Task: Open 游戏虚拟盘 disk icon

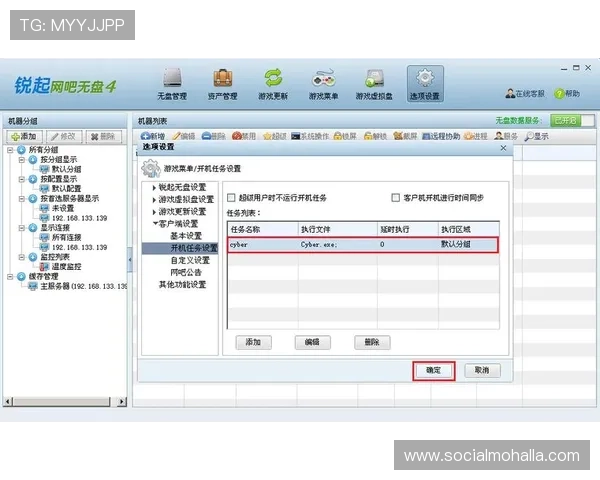Action: pos(374,84)
